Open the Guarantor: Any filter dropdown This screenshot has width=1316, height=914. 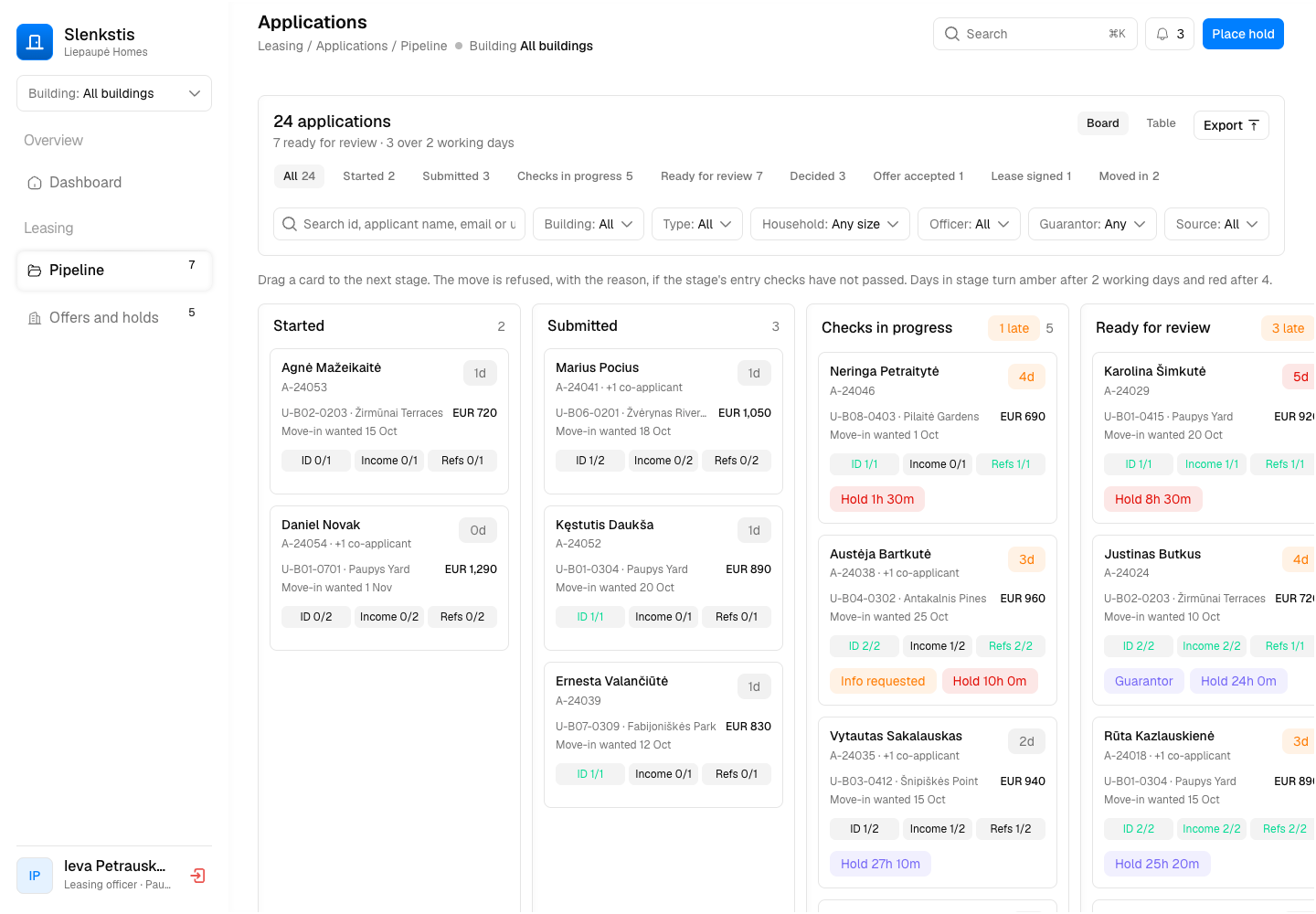(1092, 224)
